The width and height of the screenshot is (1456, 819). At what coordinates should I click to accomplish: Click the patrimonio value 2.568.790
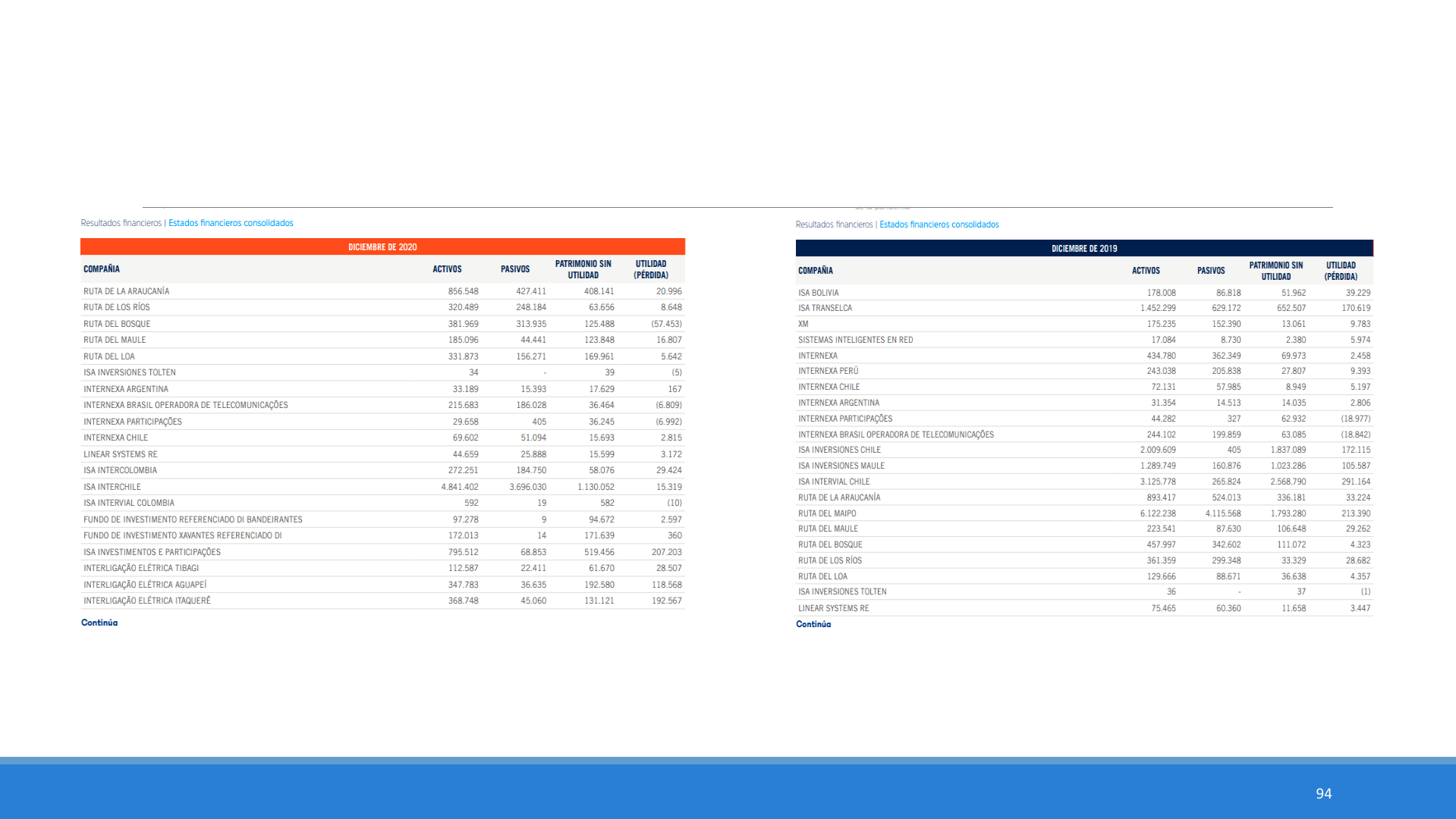tap(1288, 482)
